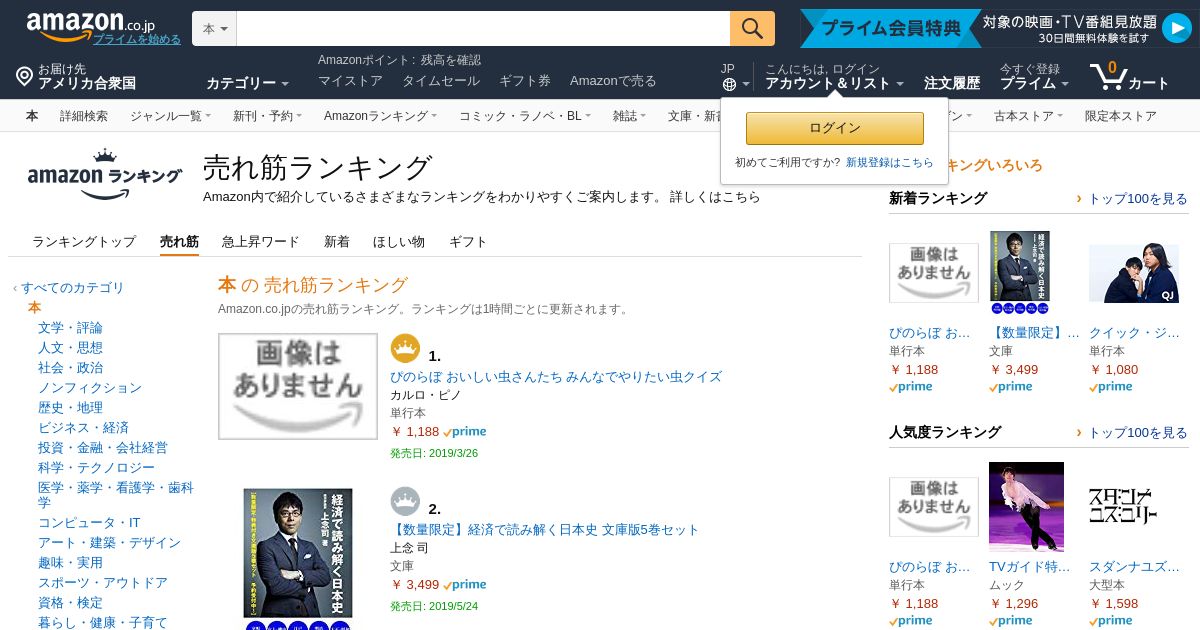Click the orange magnifying glass search button

[x=752, y=28]
